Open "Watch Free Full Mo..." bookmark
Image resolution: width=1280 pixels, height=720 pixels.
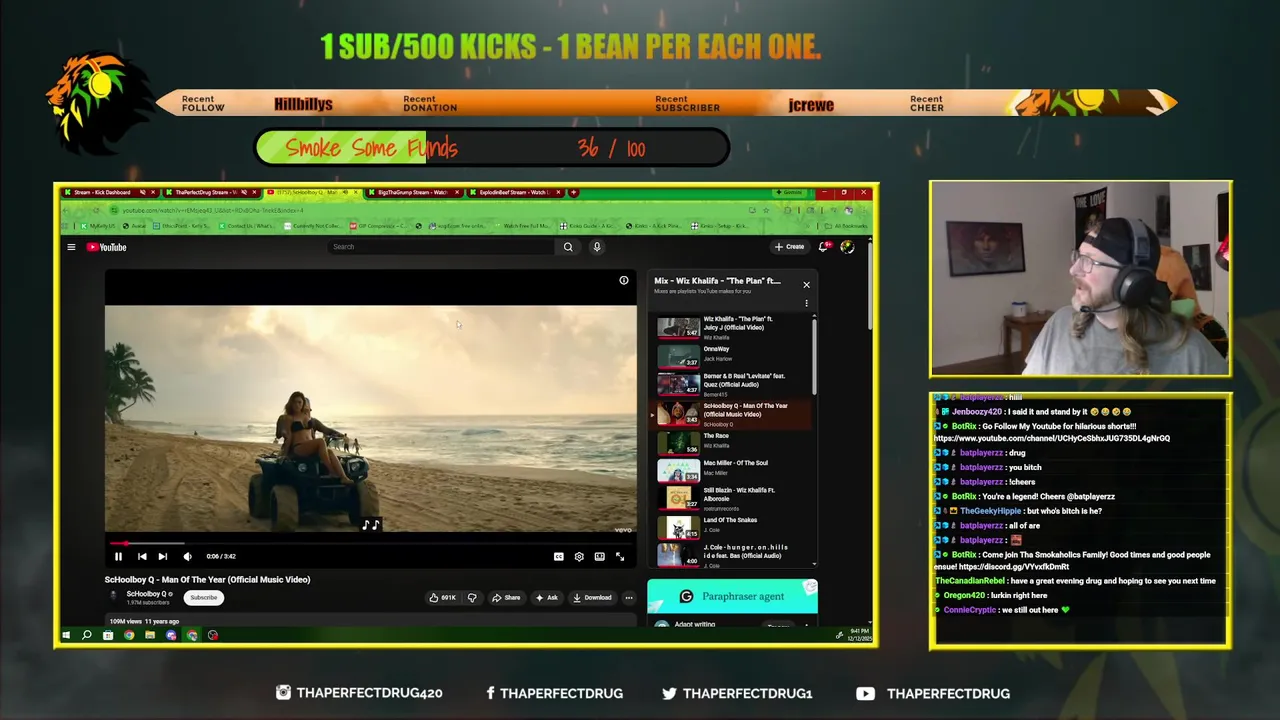[x=521, y=226]
